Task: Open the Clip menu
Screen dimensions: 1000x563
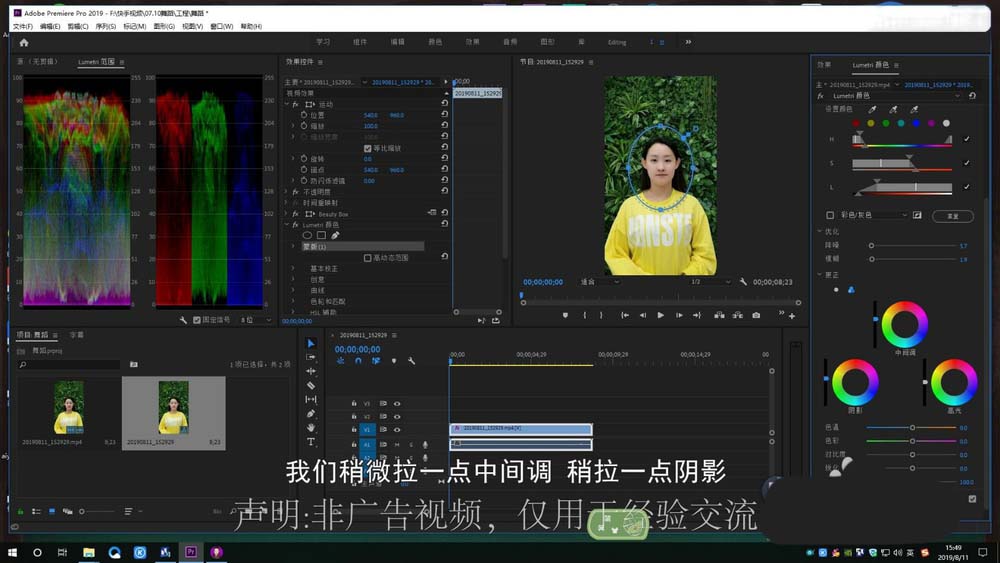Action: (78, 26)
